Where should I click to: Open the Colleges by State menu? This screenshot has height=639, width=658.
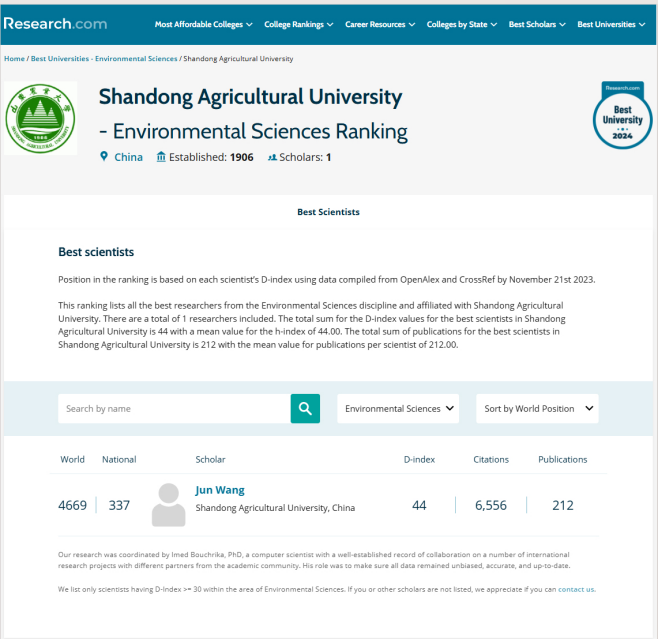462,24
